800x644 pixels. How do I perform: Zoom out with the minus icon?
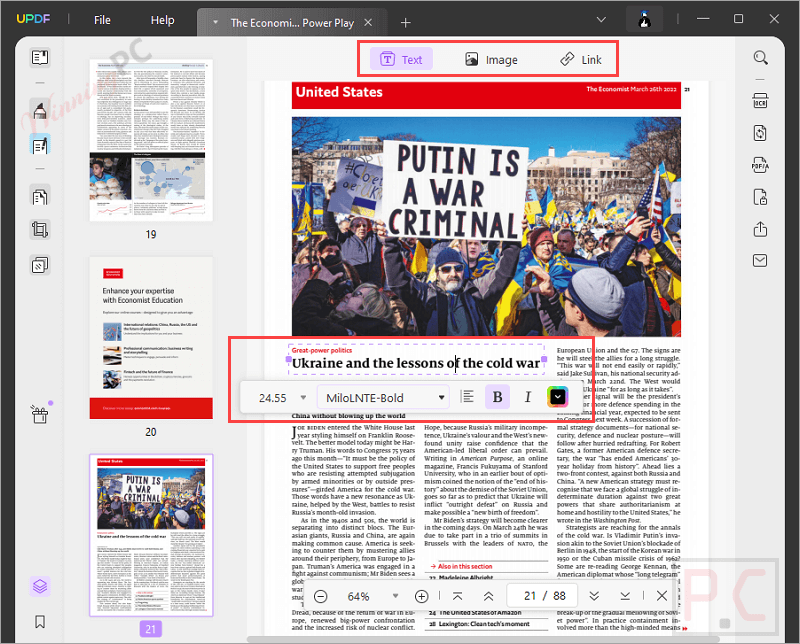pyautogui.click(x=320, y=596)
